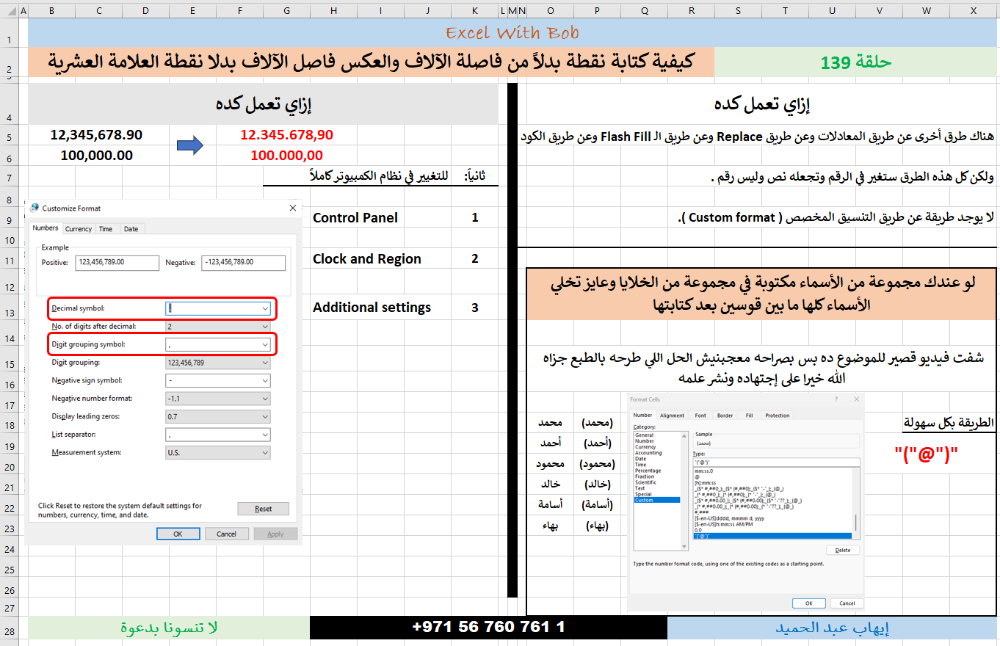Screen dimensions: 1000x646
Task: Click OK in the Format Cells dialog
Action: pyautogui.click(x=809, y=603)
